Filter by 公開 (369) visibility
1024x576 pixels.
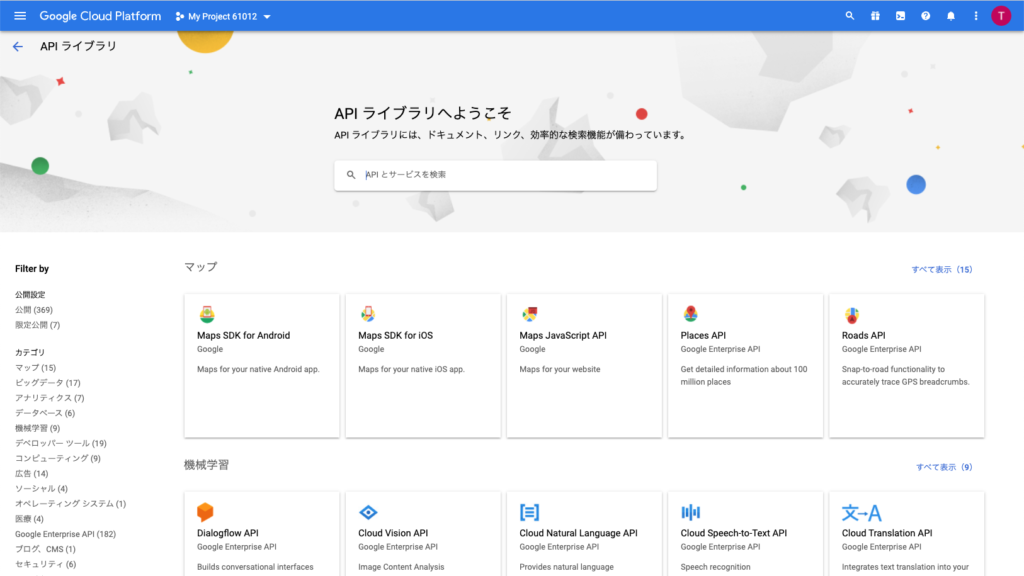tap(34, 310)
